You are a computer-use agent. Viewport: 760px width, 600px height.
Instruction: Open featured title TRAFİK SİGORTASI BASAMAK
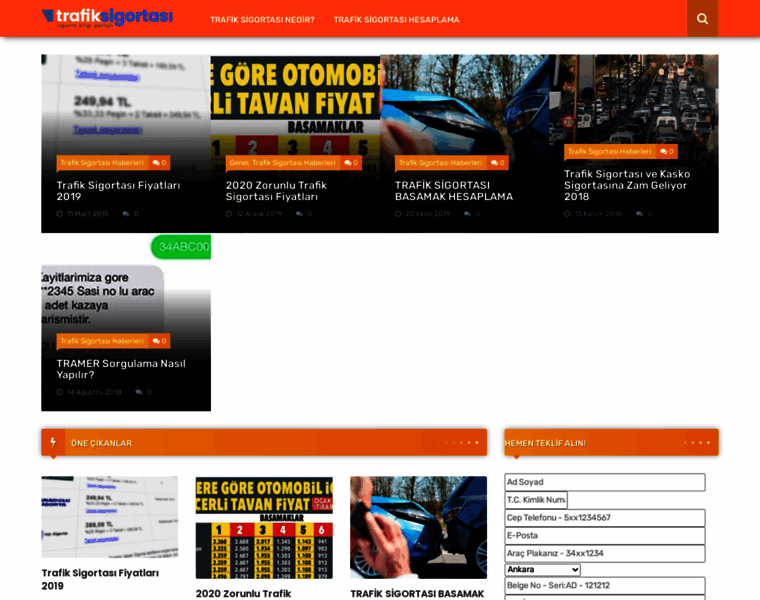[417, 594]
